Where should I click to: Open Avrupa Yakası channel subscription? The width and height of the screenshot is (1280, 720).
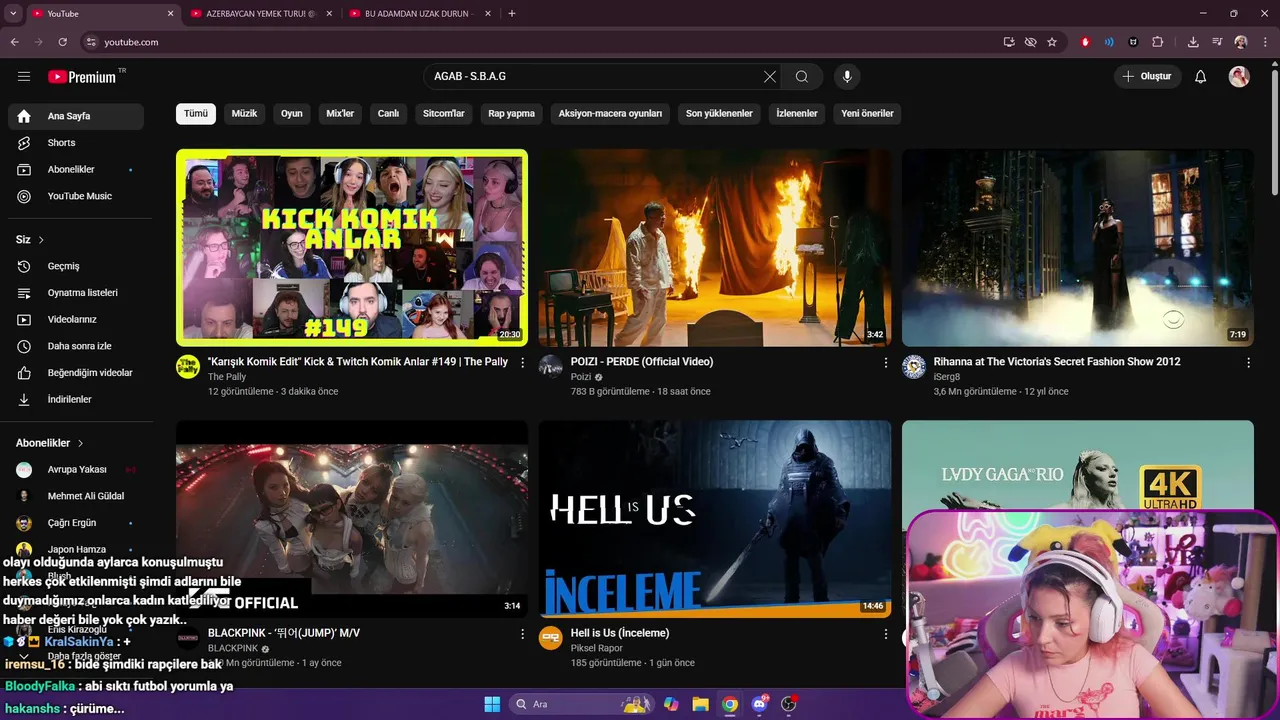[76, 469]
